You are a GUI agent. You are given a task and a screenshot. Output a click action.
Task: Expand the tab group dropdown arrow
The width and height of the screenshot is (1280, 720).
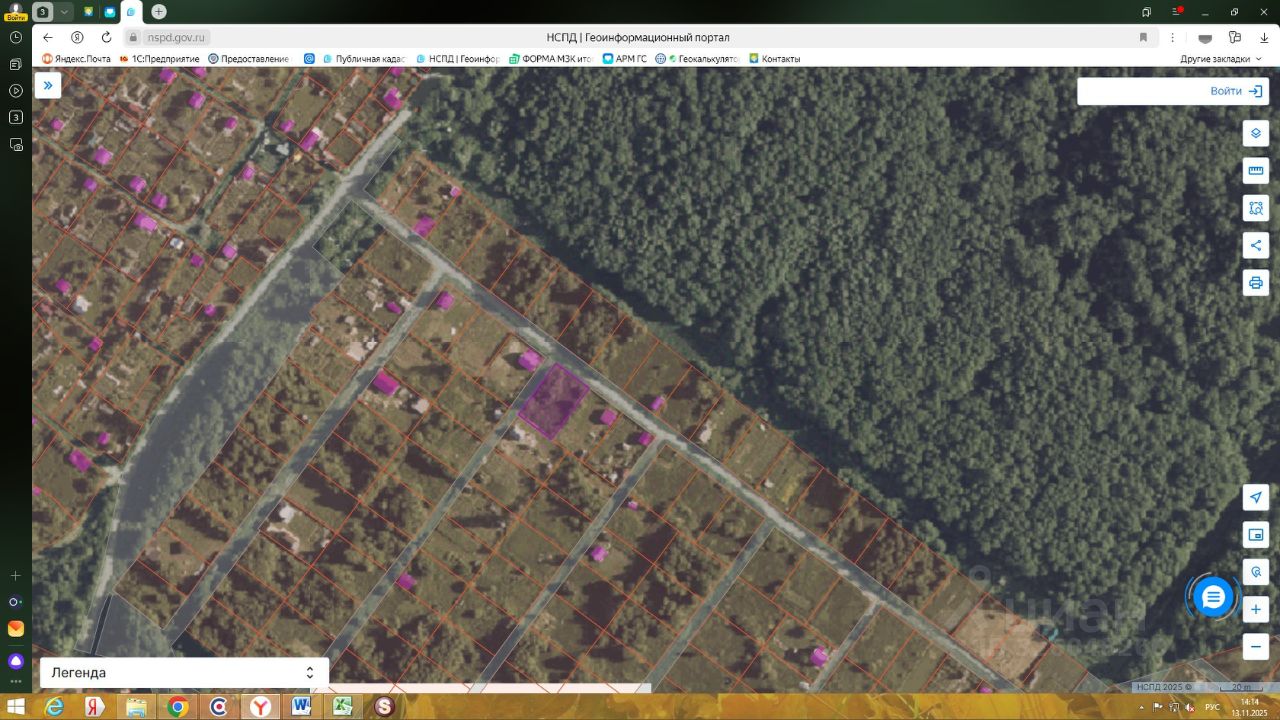point(65,12)
